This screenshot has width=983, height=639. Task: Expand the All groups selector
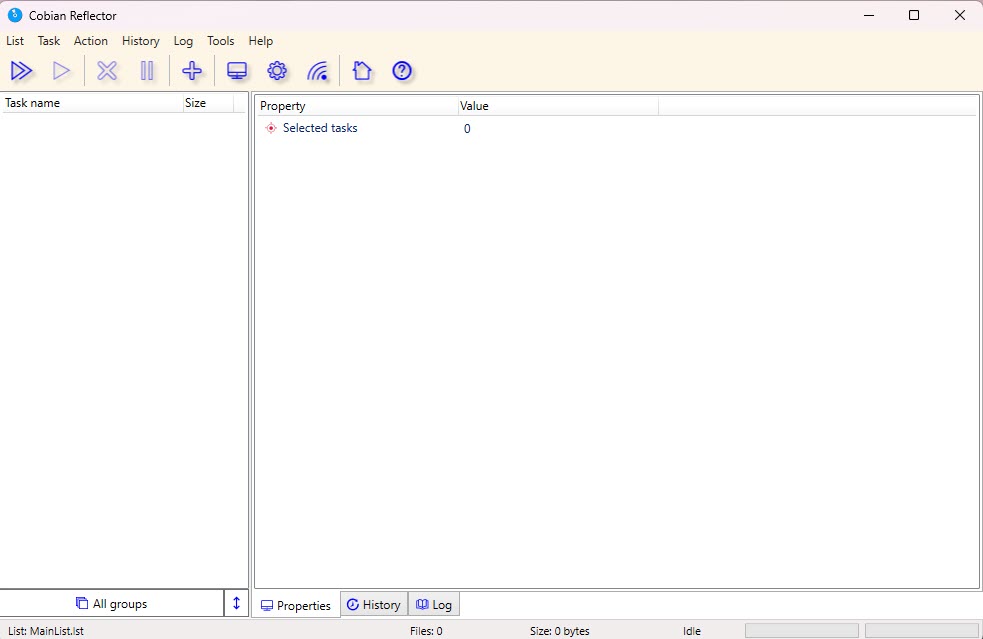pos(111,604)
